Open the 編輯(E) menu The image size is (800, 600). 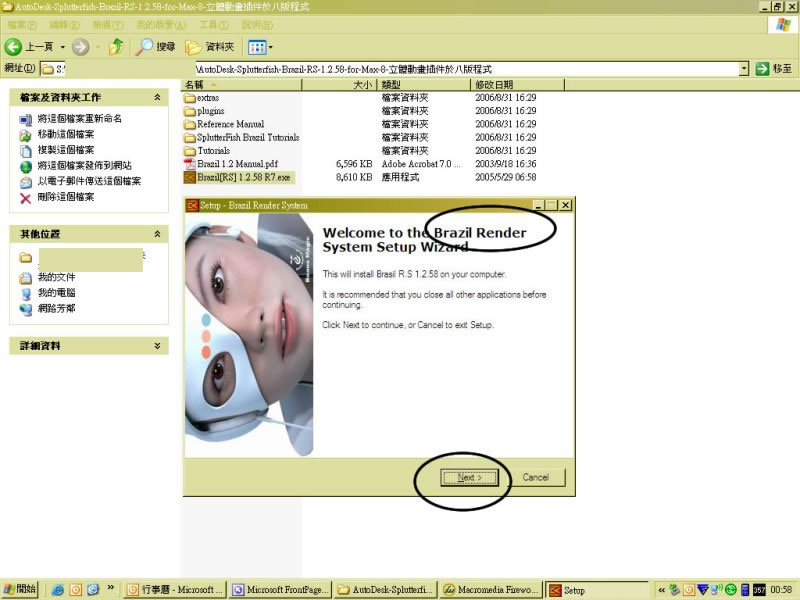pyautogui.click(x=64, y=24)
